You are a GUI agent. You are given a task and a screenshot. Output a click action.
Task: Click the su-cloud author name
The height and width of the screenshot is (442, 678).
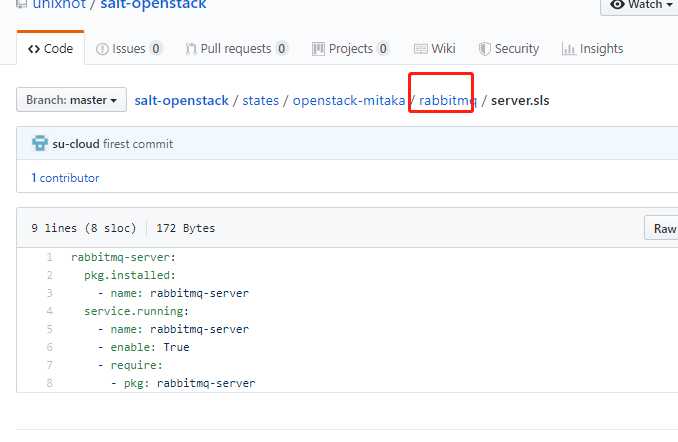tap(76, 144)
